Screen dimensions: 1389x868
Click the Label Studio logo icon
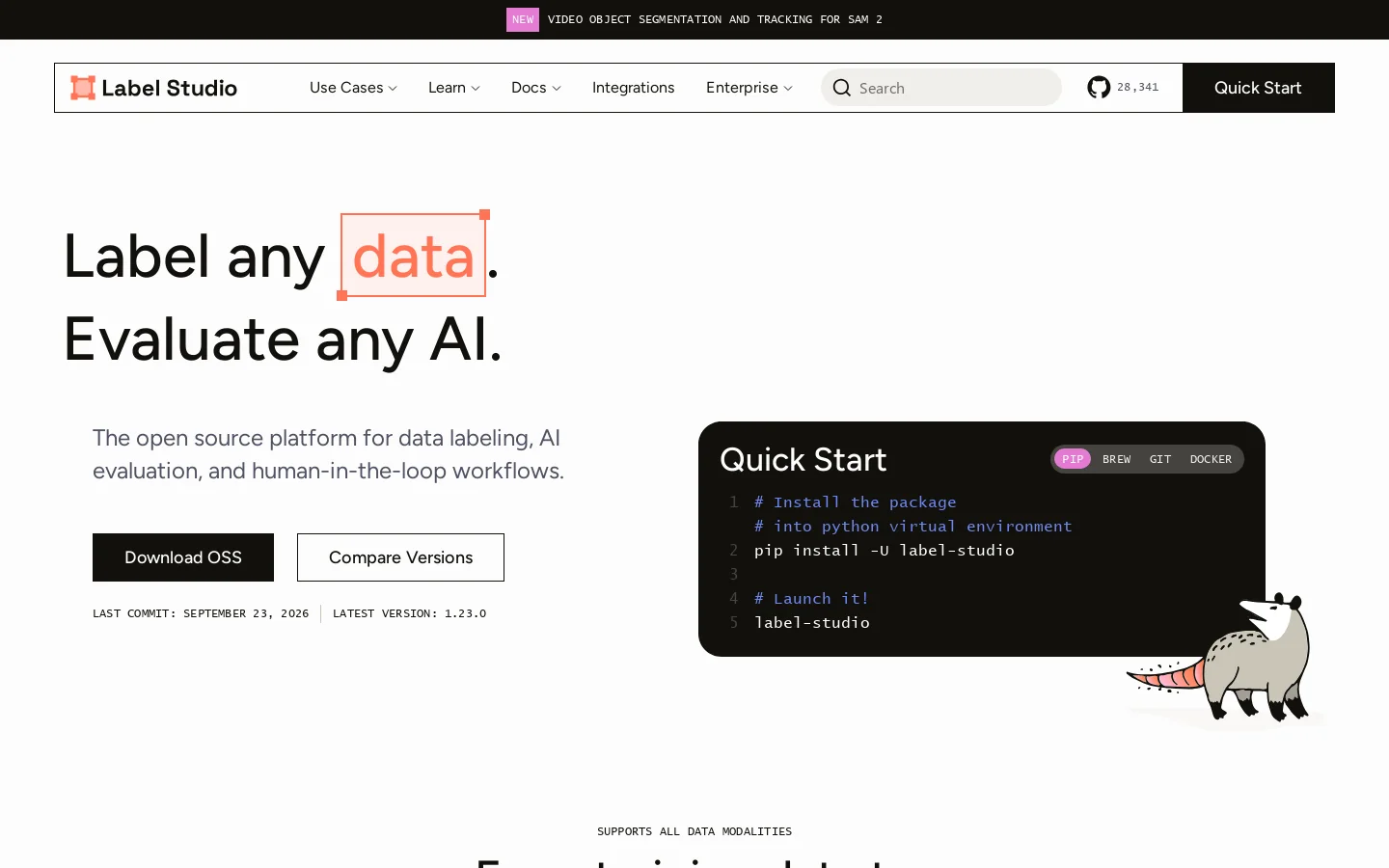pyautogui.click(x=83, y=88)
